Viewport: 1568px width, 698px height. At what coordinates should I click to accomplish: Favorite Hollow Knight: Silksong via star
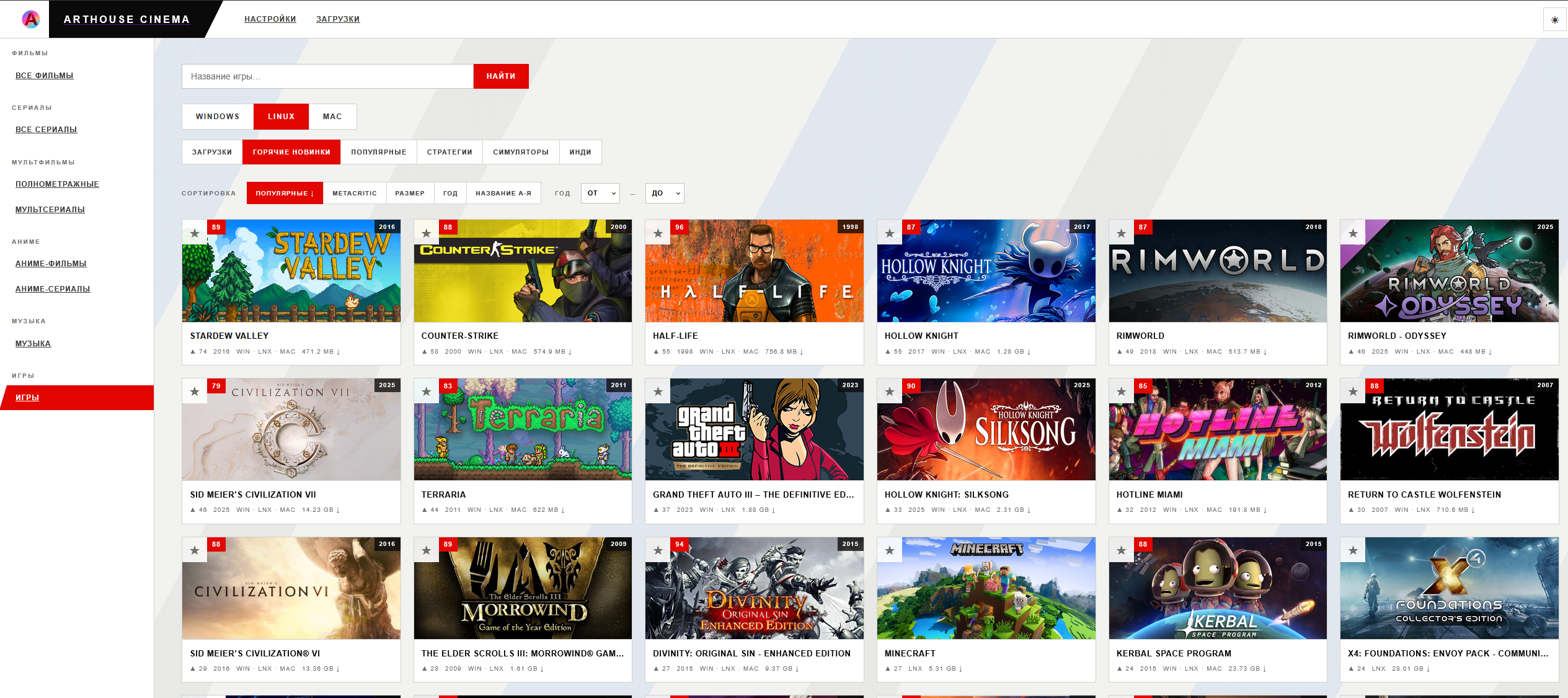coord(890,392)
